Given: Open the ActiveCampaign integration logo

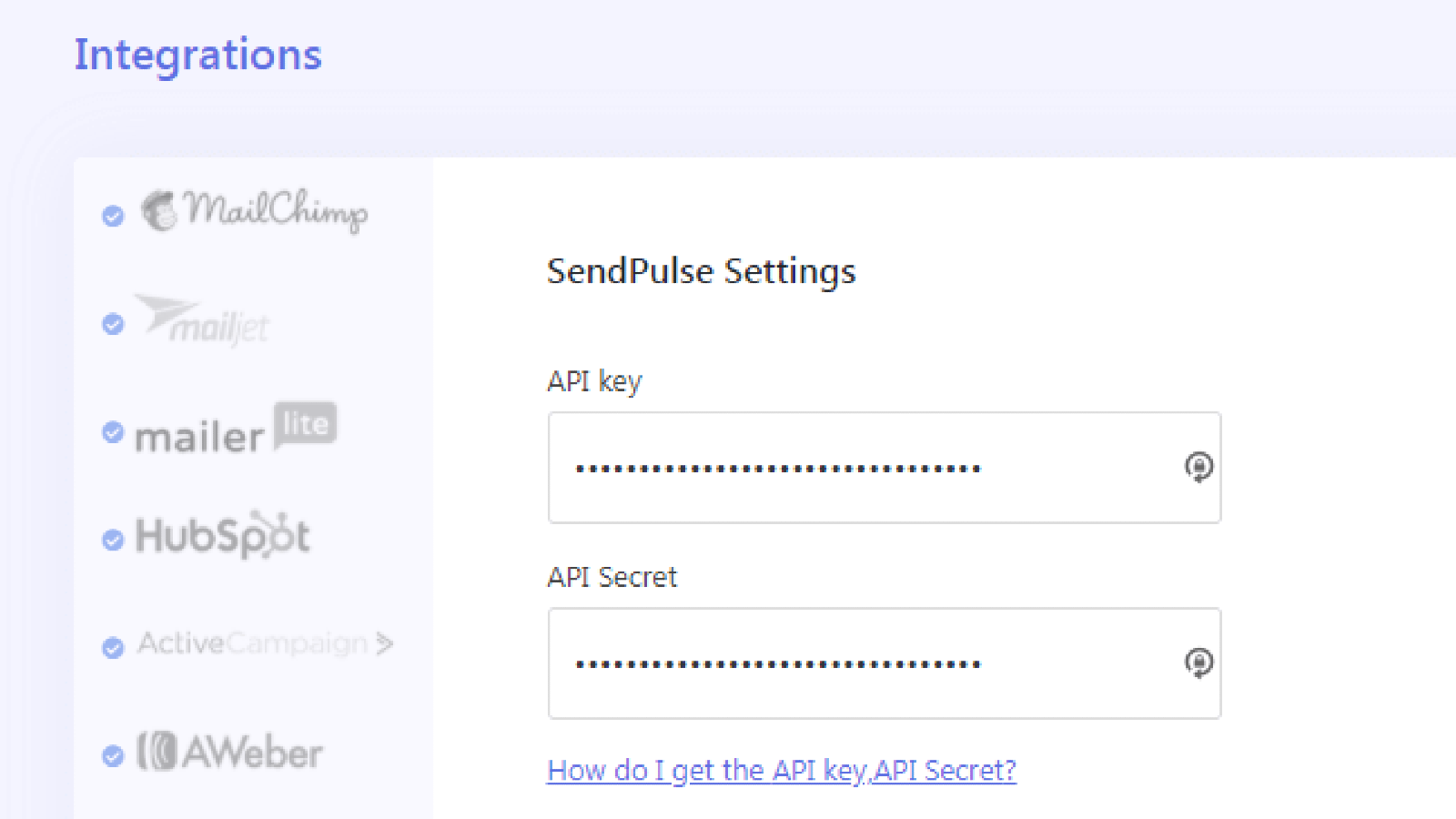Looking at the screenshot, I should click(x=265, y=644).
